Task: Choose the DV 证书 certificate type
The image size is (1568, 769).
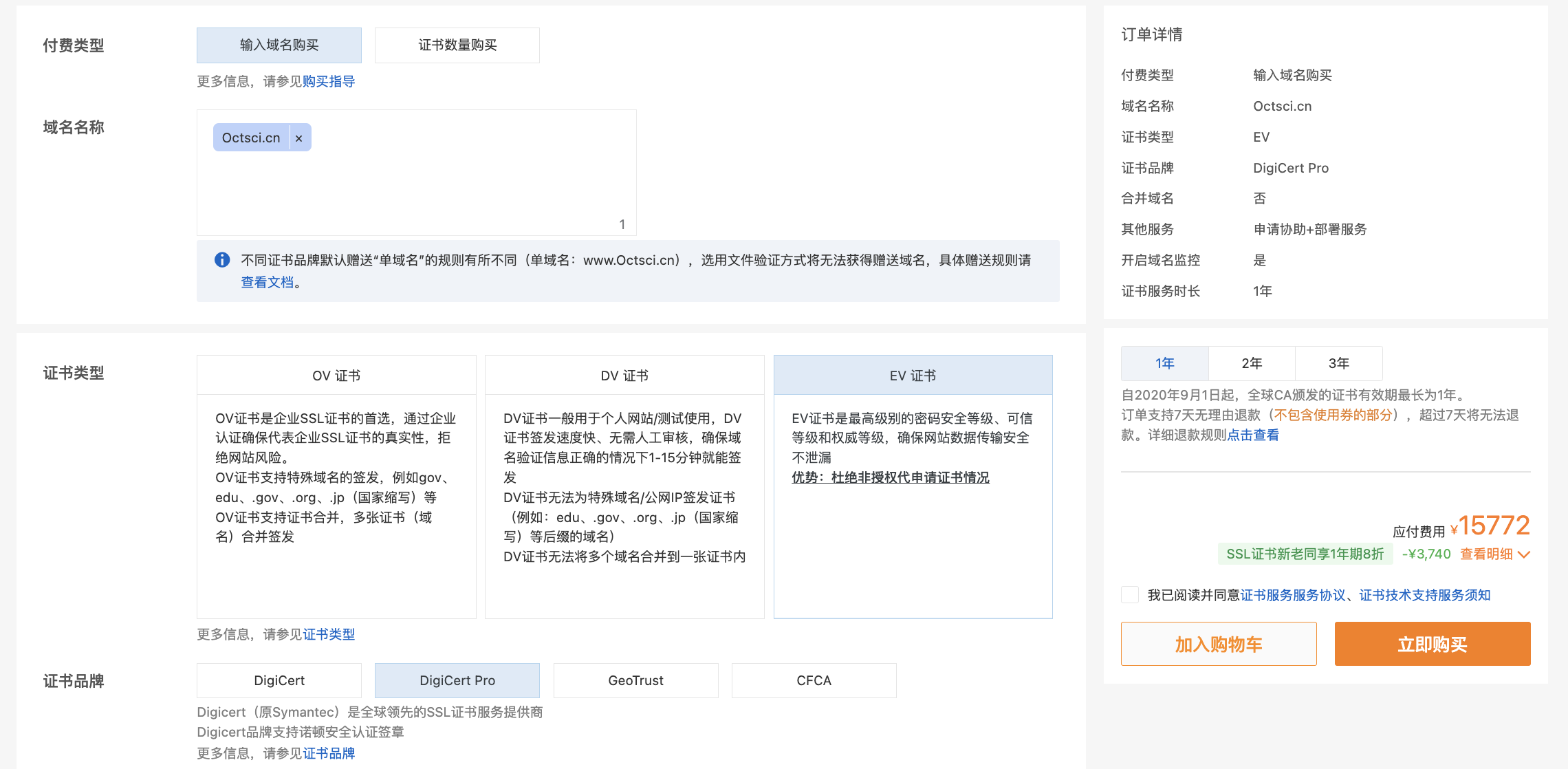Action: tap(624, 376)
